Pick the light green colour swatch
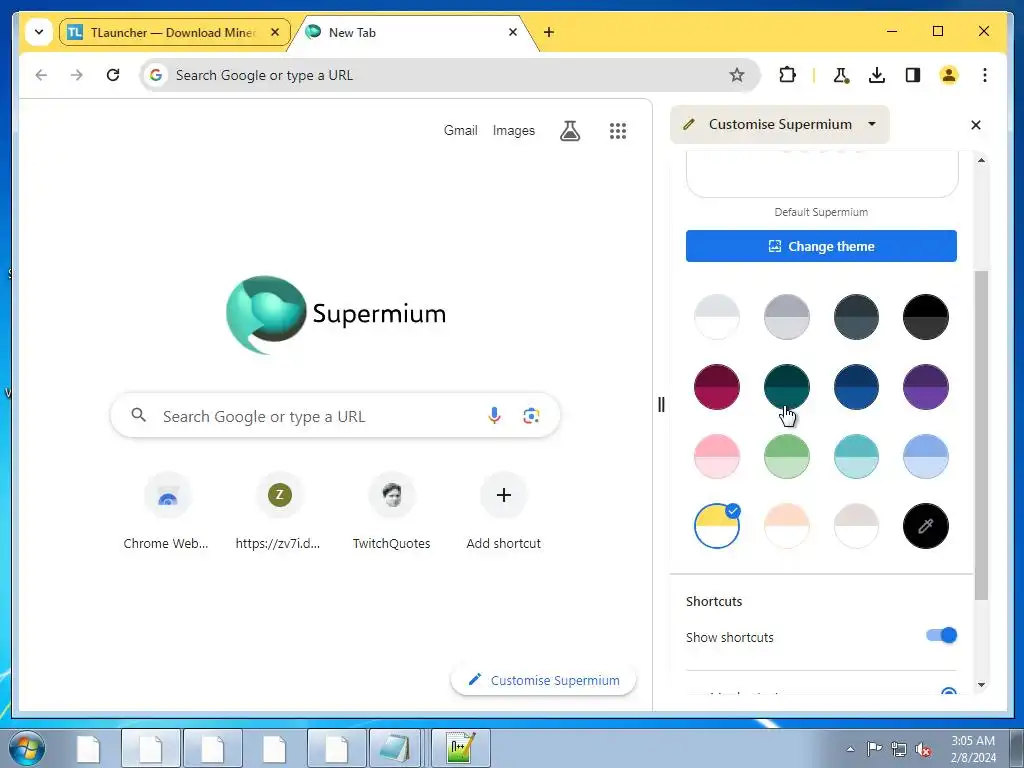 click(786, 456)
